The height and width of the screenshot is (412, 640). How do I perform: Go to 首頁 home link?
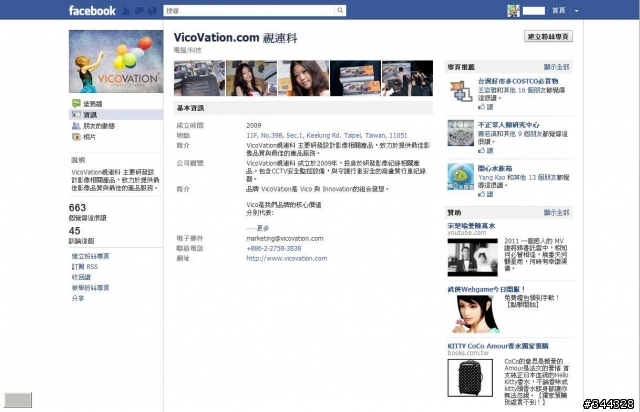pyautogui.click(x=558, y=11)
